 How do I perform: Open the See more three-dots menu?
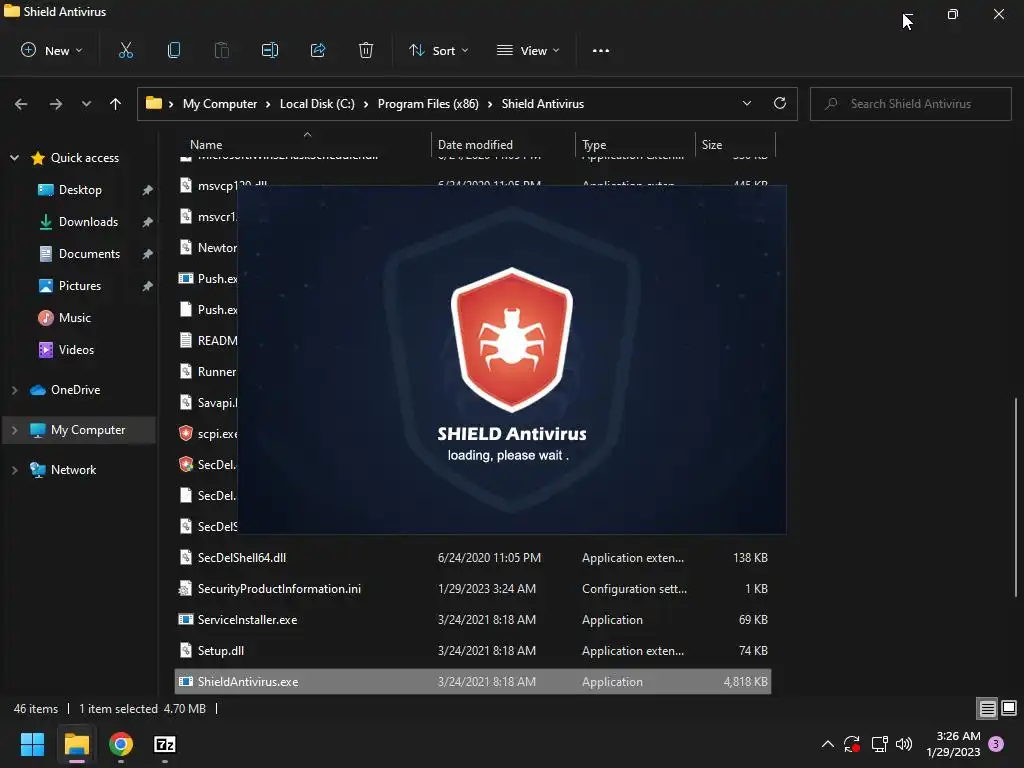click(601, 50)
